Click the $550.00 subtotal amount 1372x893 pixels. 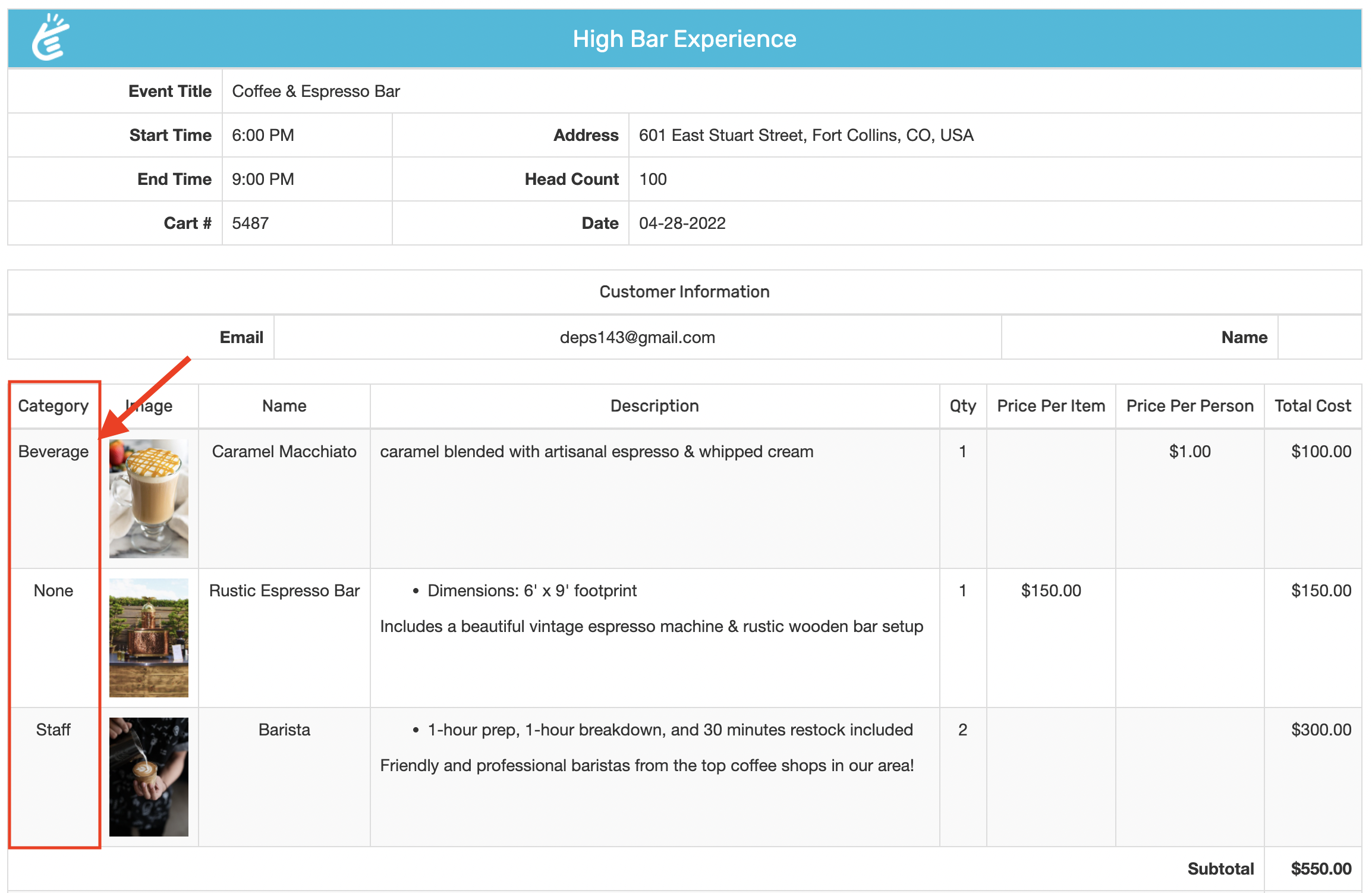click(1321, 869)
